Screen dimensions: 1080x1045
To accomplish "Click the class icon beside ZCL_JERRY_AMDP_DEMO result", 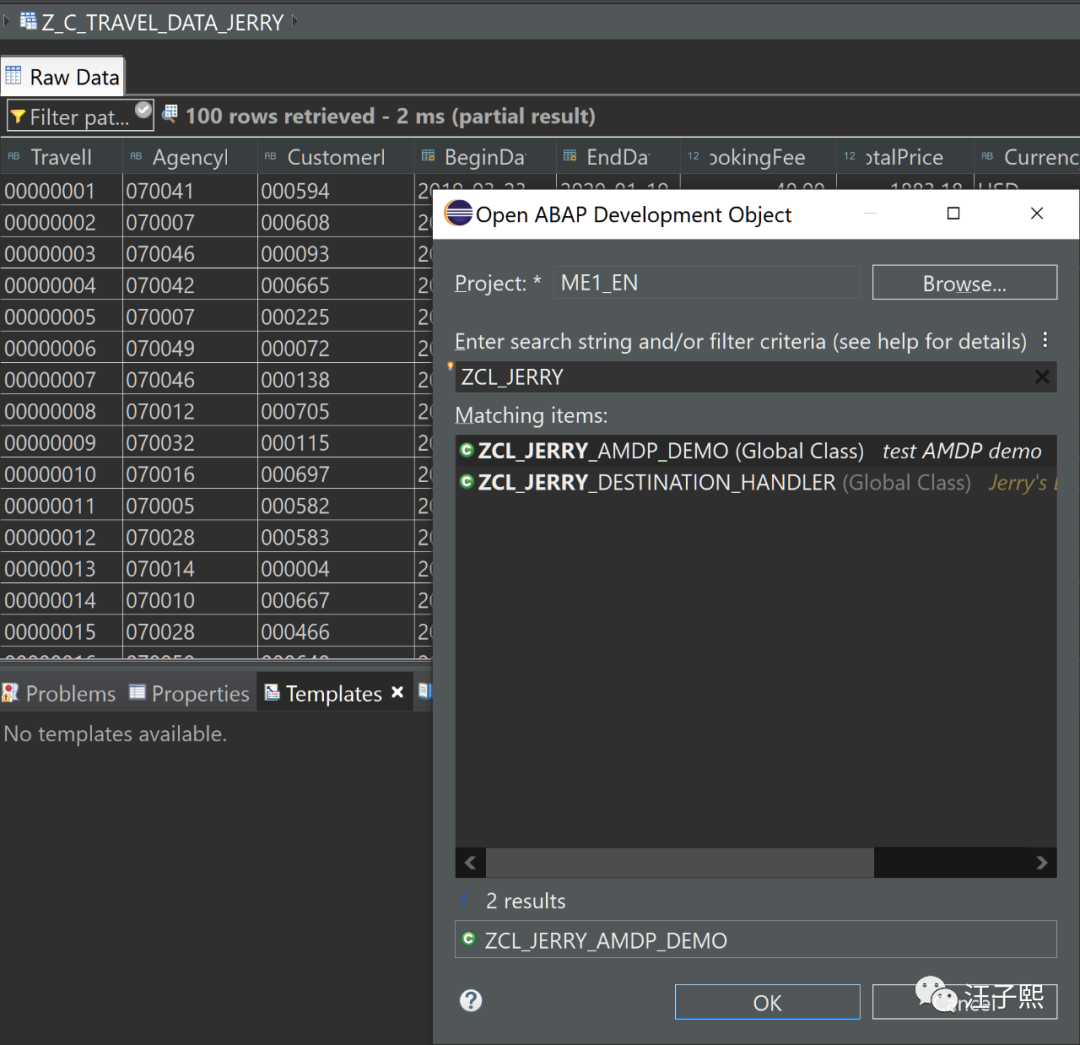I will coord(466,451).
